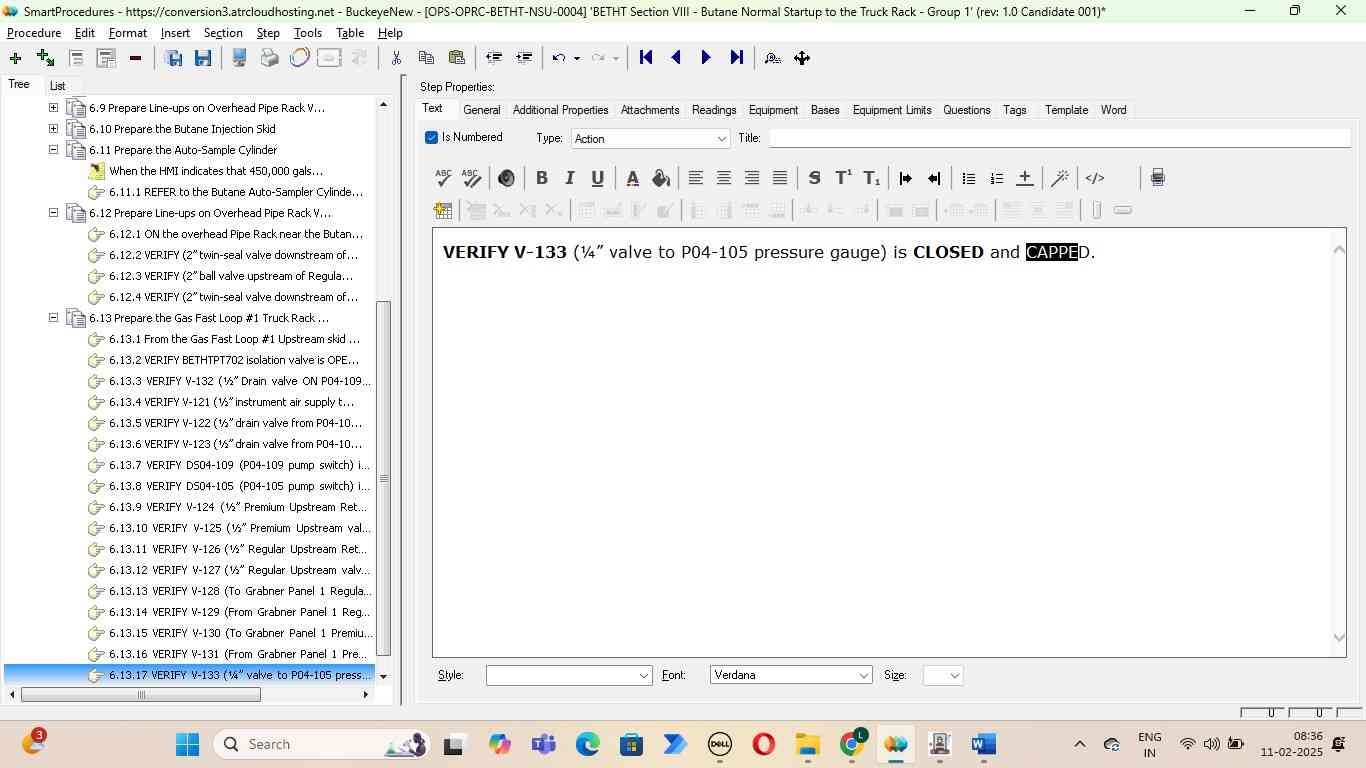Open HTML source code view icon
1366x768 pixels.
[x=1095, y=178]
